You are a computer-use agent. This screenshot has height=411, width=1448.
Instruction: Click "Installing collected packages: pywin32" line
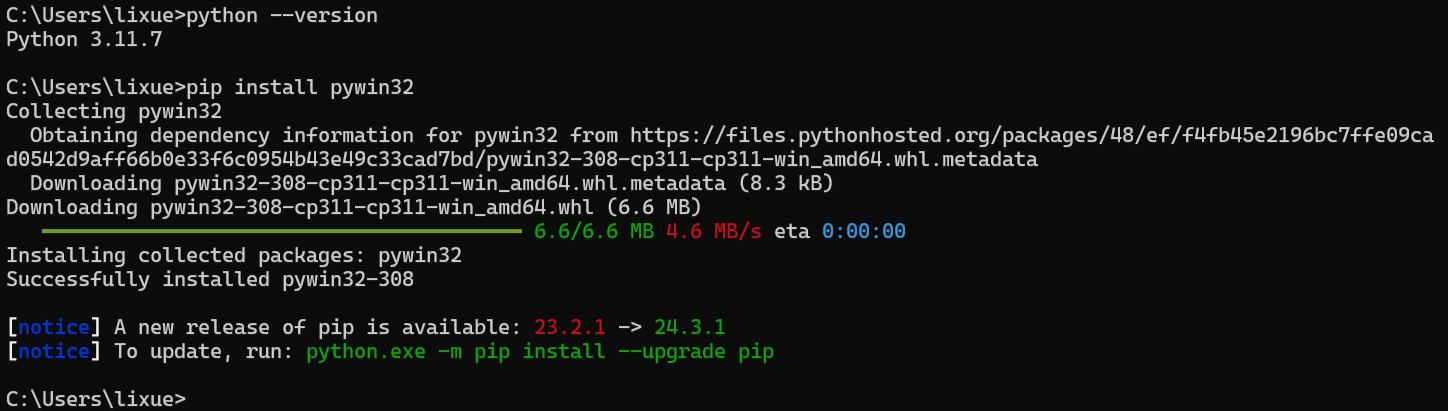pyautogui.click(x=234, y=256)
